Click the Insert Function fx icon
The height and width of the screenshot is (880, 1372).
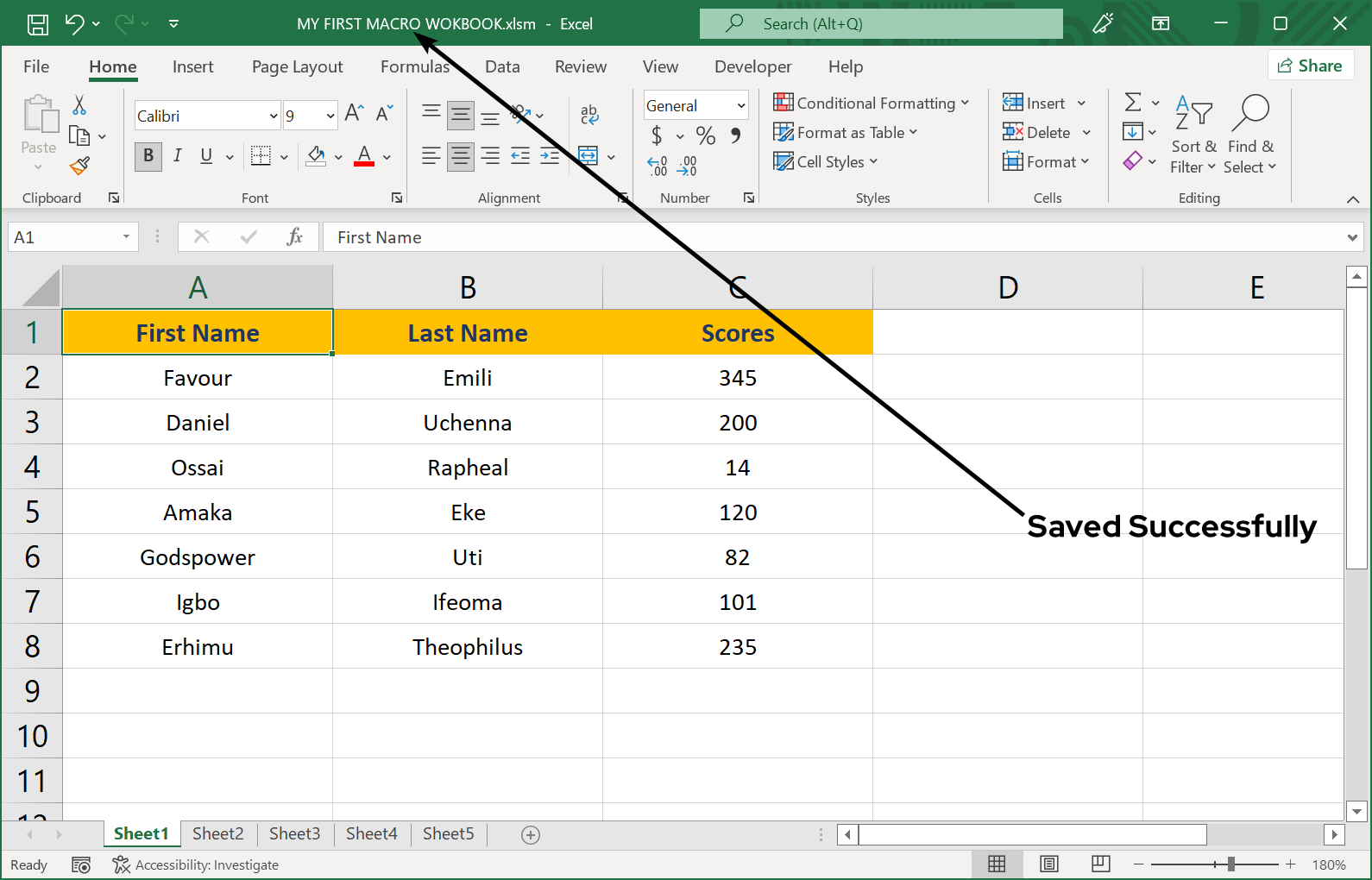[x=294, y=237]
